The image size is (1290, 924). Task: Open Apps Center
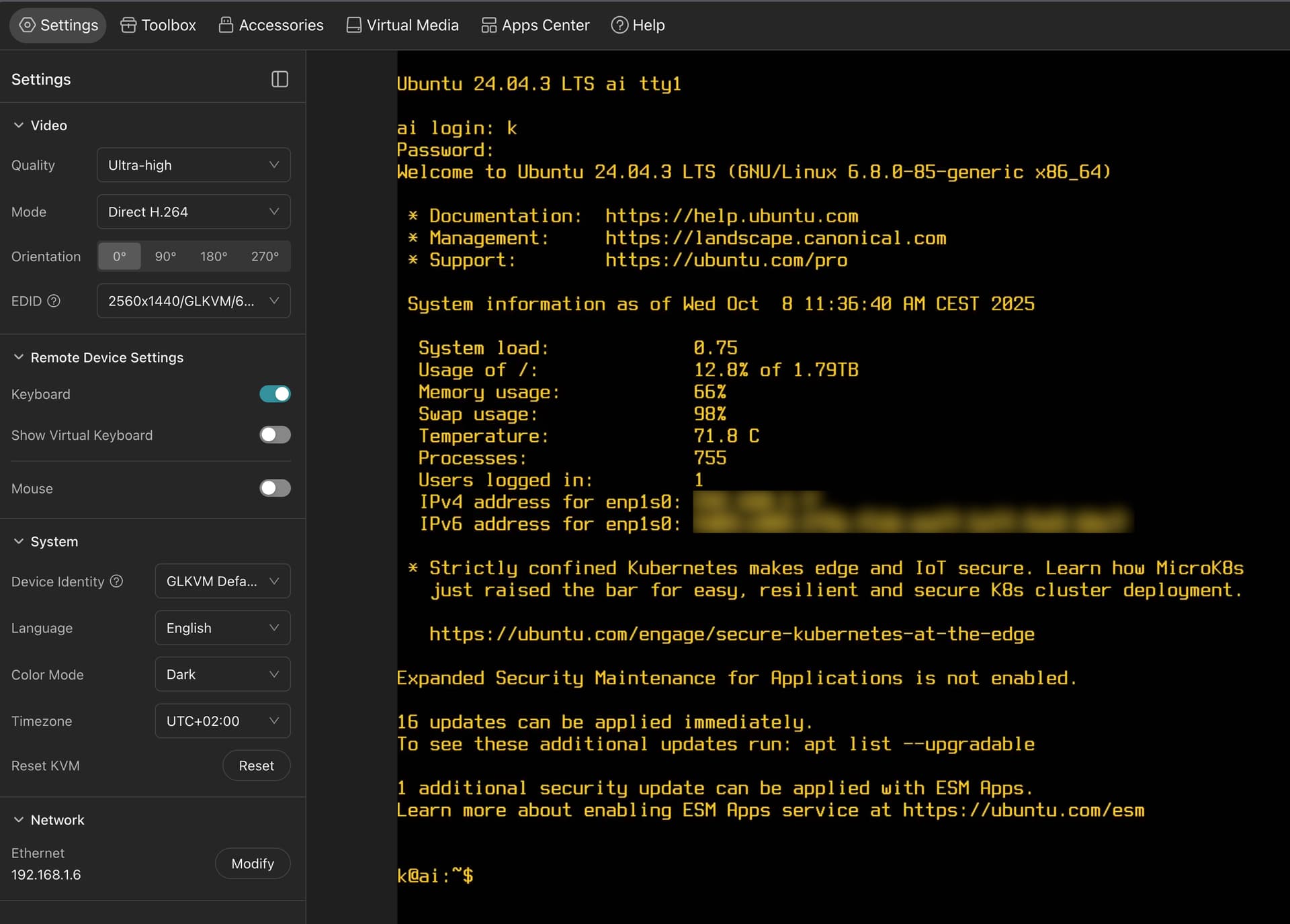(535, 26)
